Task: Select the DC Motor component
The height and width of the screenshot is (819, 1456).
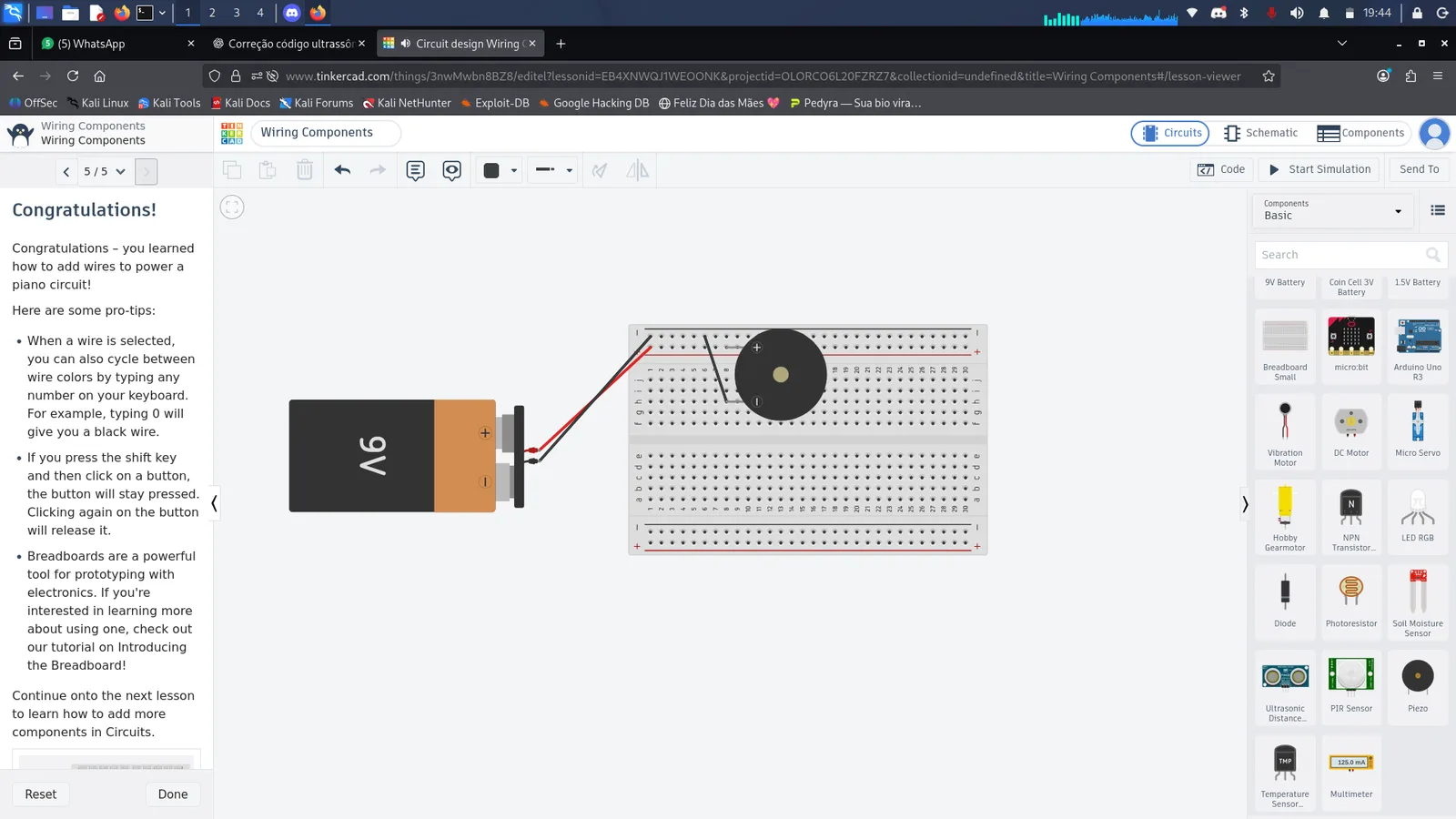Action: (1351, 432)
